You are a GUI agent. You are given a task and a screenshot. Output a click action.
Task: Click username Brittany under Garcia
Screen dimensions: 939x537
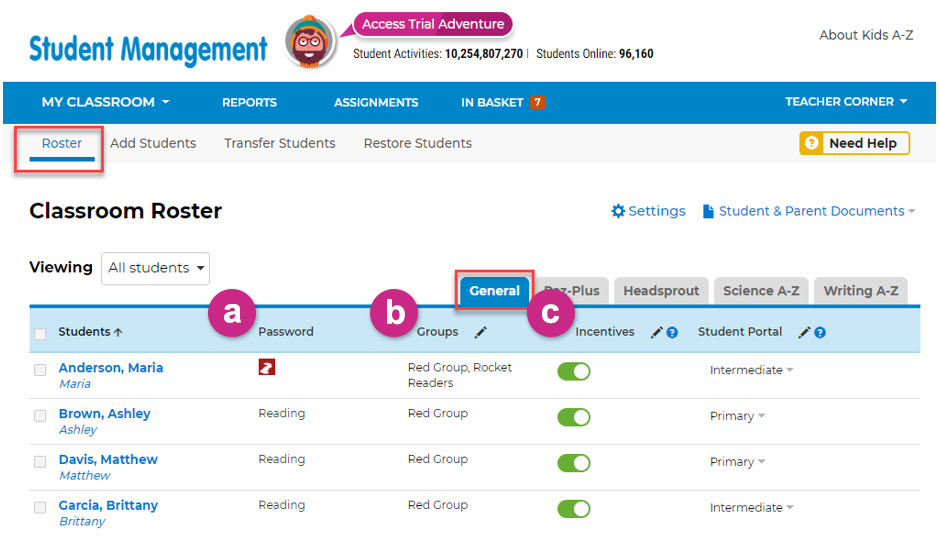(x=82, y=521)
